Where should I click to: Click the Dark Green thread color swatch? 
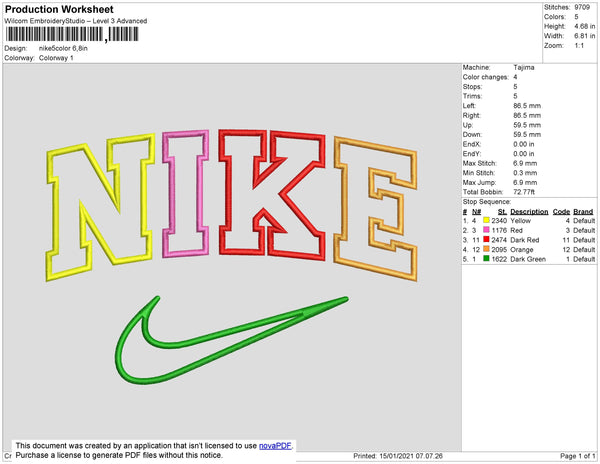(x=486, y=259)
